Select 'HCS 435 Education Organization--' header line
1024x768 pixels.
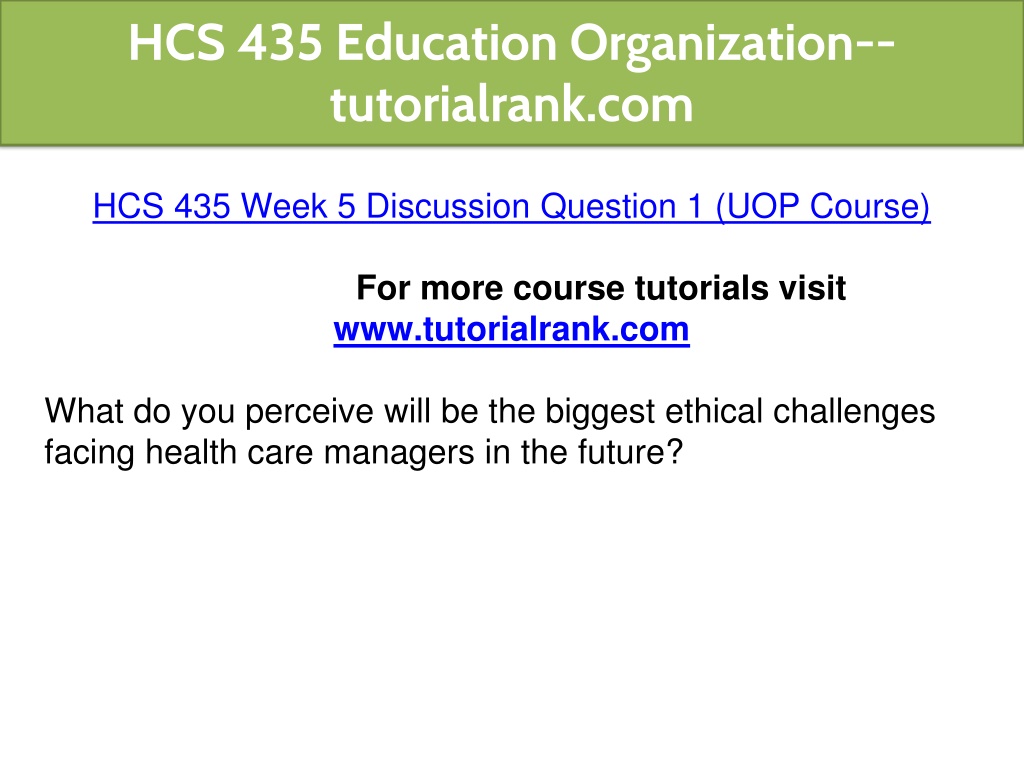click(511, 43)
